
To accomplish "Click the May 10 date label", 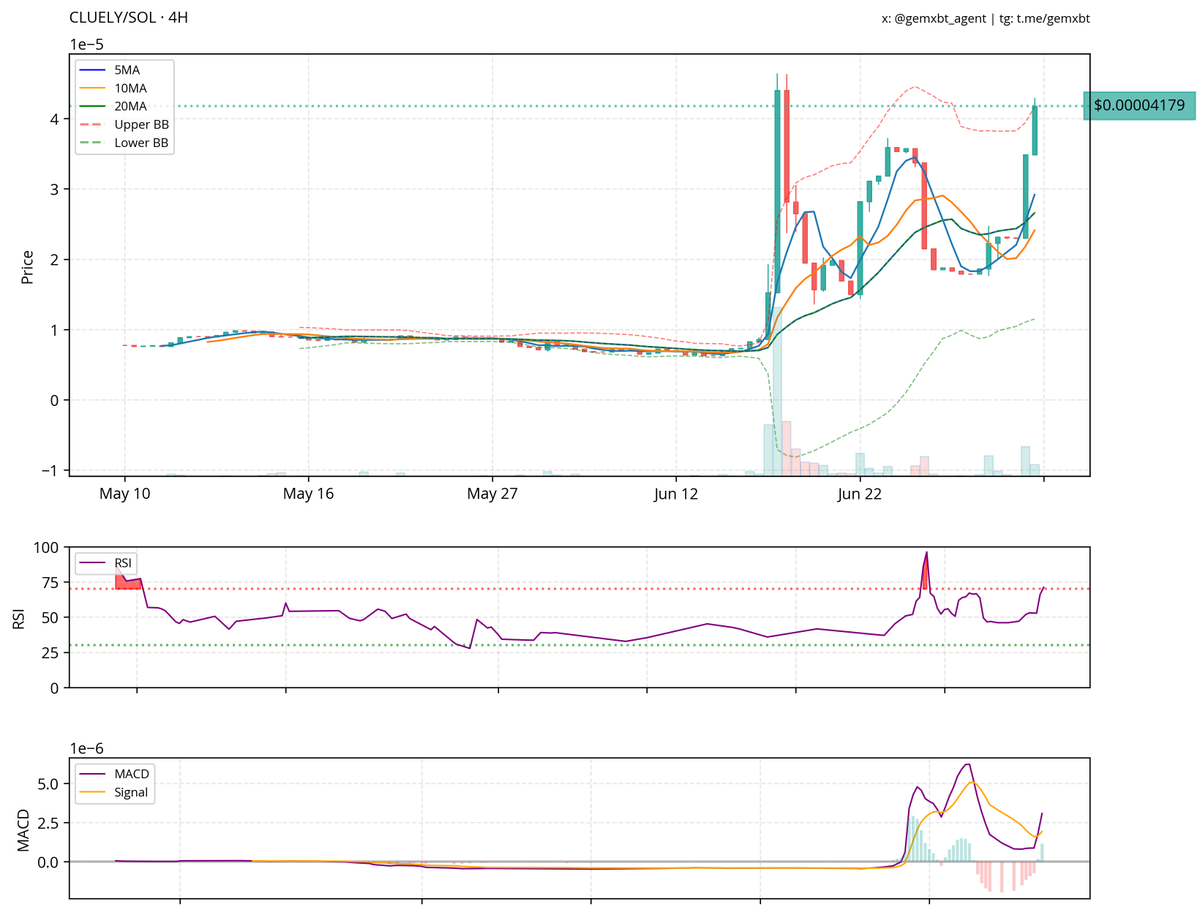I will point(124,493).
